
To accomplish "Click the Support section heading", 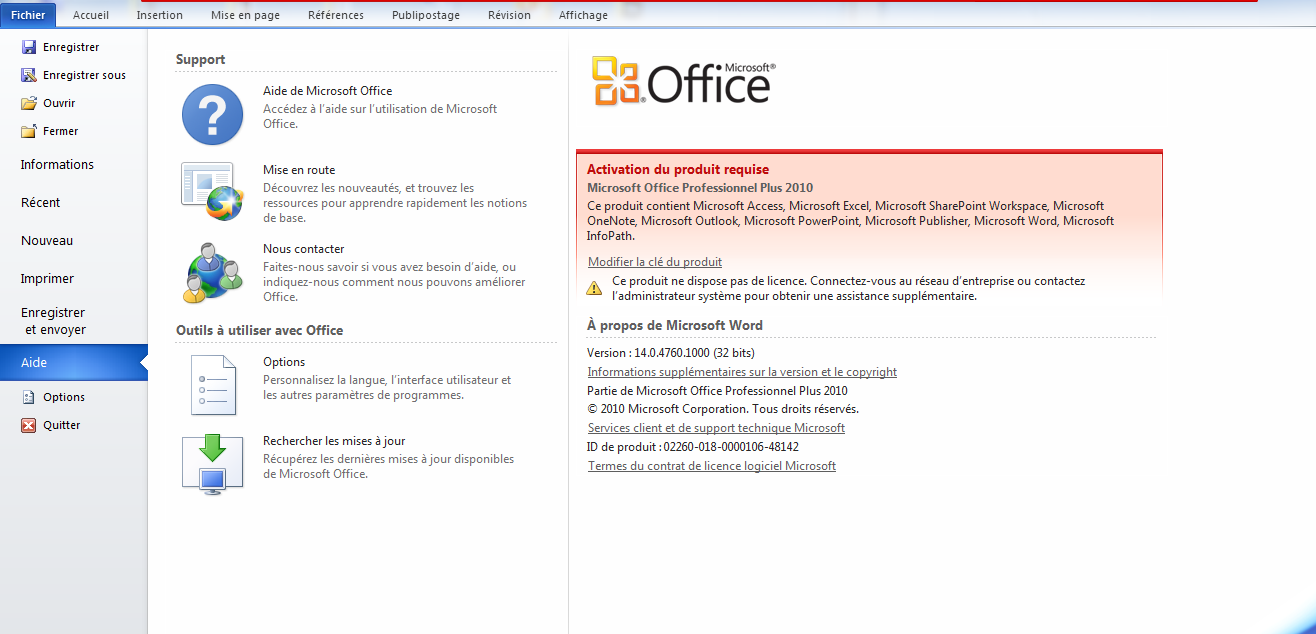I will click(201, 60).
